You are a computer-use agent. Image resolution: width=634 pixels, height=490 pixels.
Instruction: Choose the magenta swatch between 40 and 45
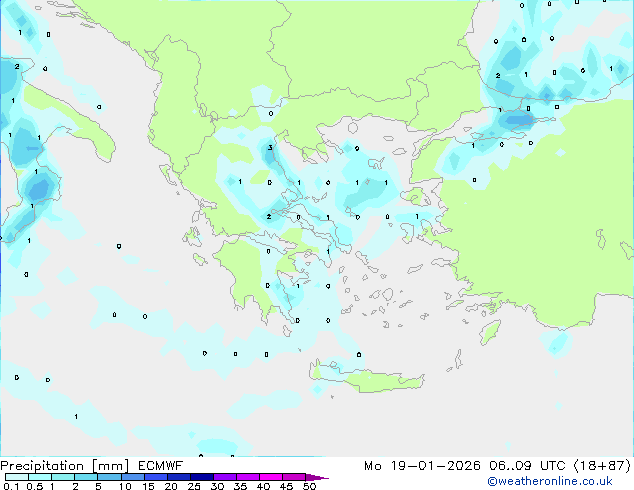(271, 477)
